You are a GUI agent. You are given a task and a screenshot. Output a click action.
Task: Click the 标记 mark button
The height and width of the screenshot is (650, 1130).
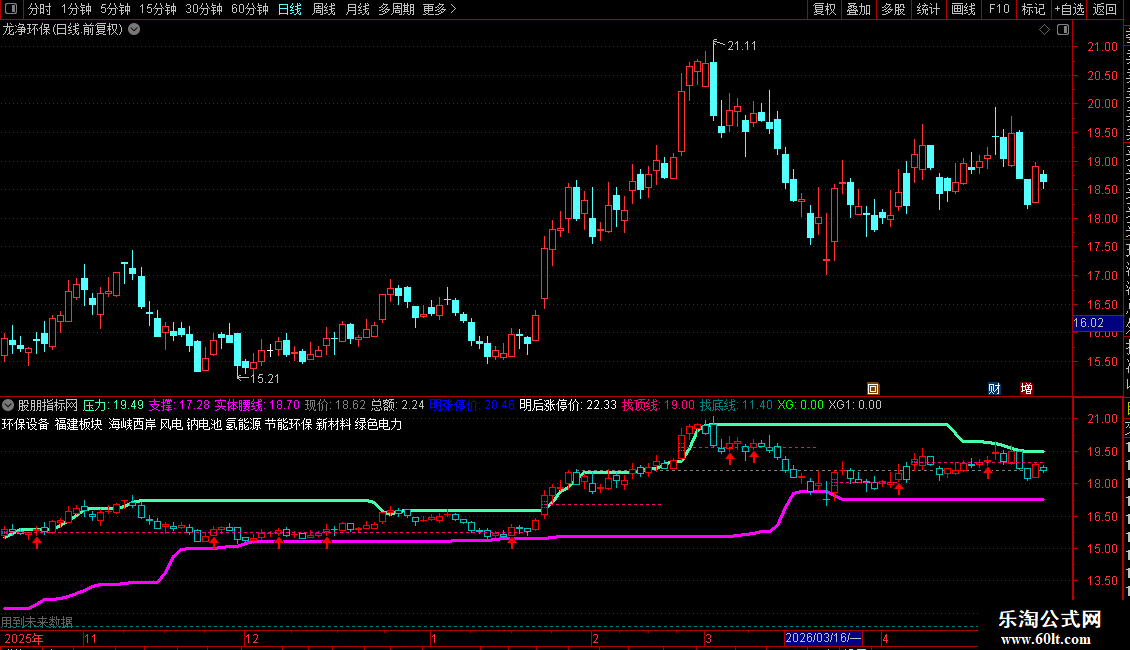1033,9
